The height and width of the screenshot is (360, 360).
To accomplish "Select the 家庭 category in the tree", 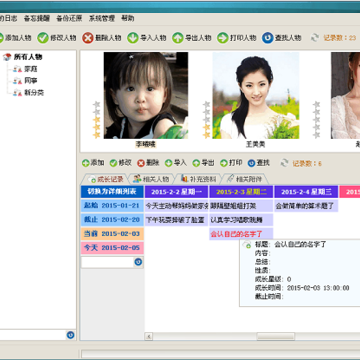I will click(25, 69).
